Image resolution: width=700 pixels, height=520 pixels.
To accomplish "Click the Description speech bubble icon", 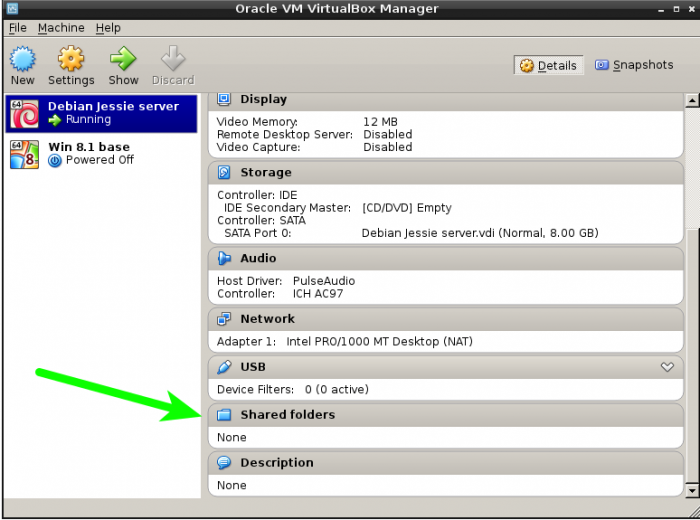I will [224, 462].
